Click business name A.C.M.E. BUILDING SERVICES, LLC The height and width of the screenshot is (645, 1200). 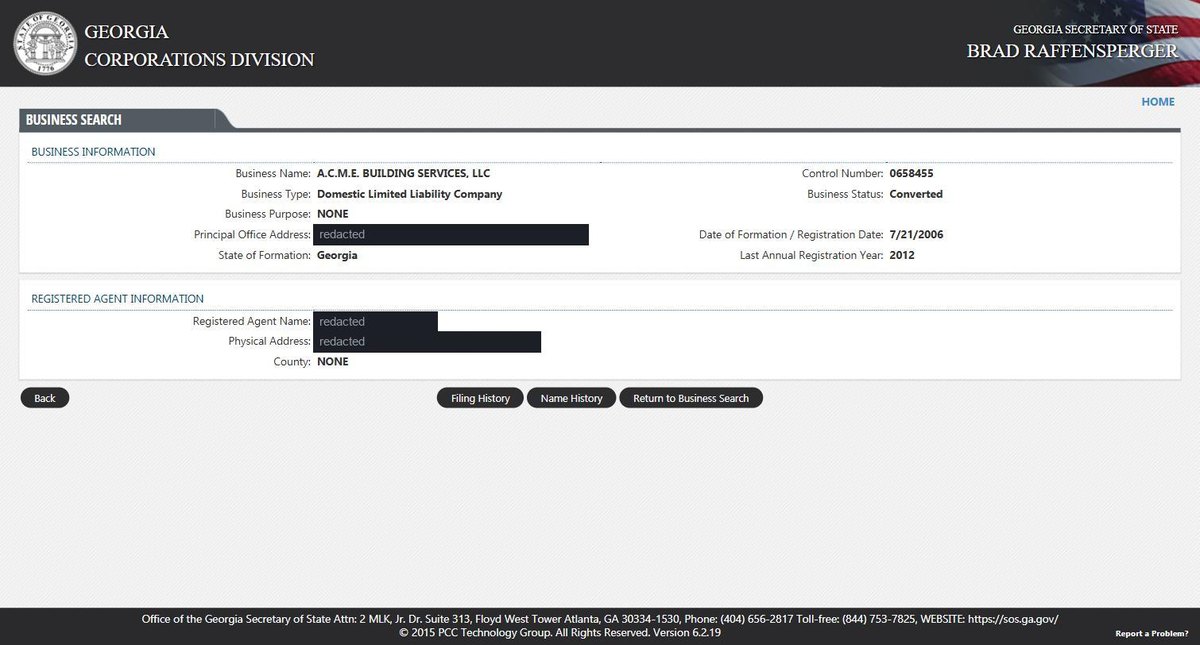click(404, 173)
